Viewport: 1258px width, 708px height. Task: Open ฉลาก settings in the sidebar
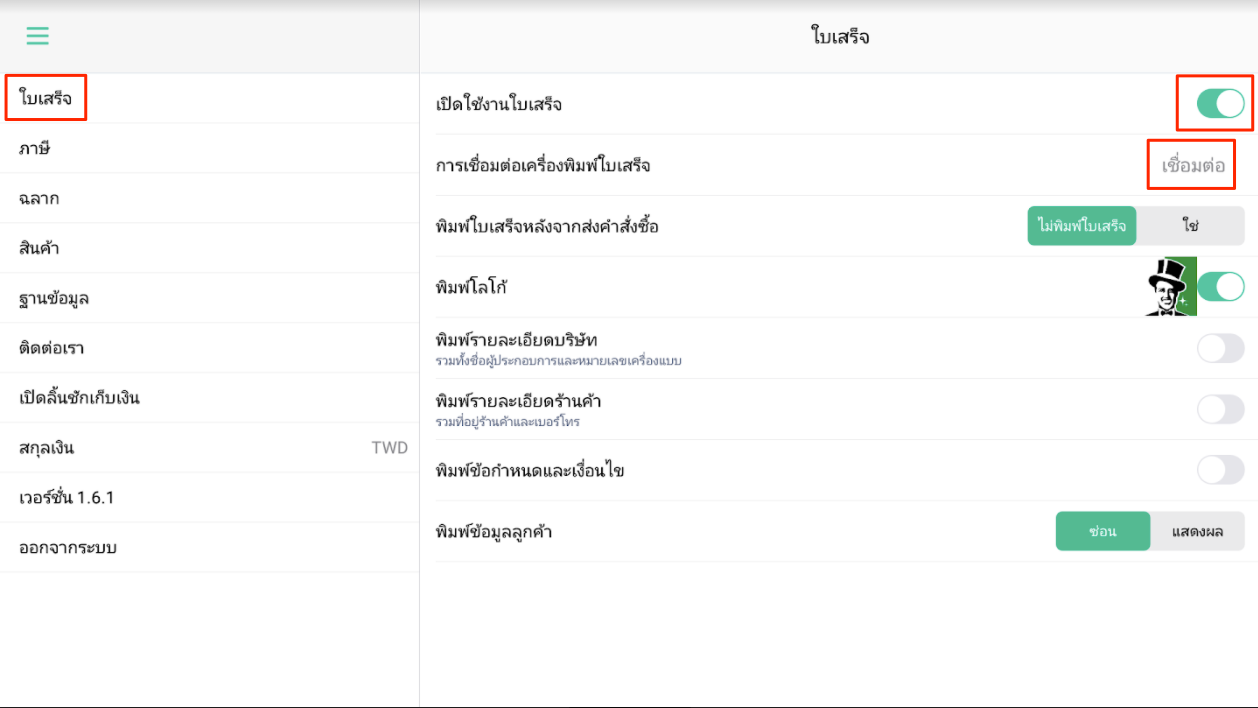tap(209, 198)
